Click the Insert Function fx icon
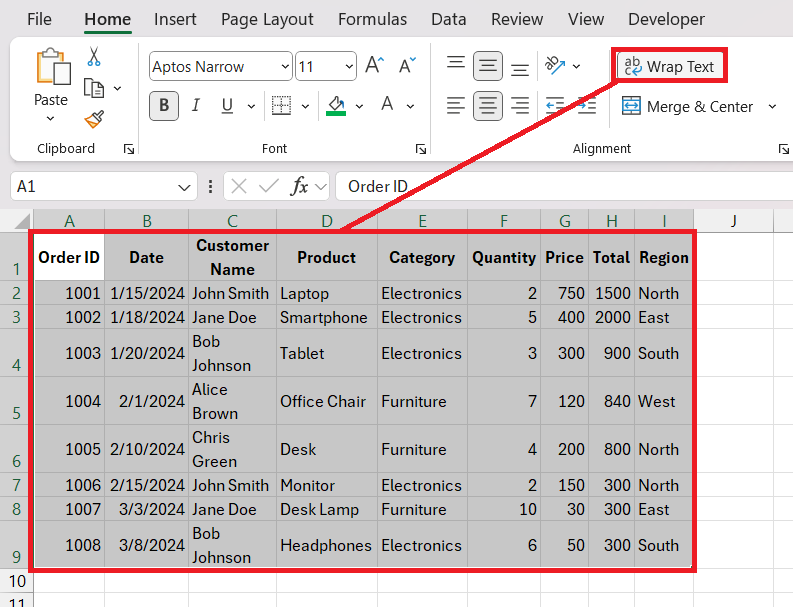The height and width of the screenshot is (607, 793). pyautogui.click(x=299, y=187)
